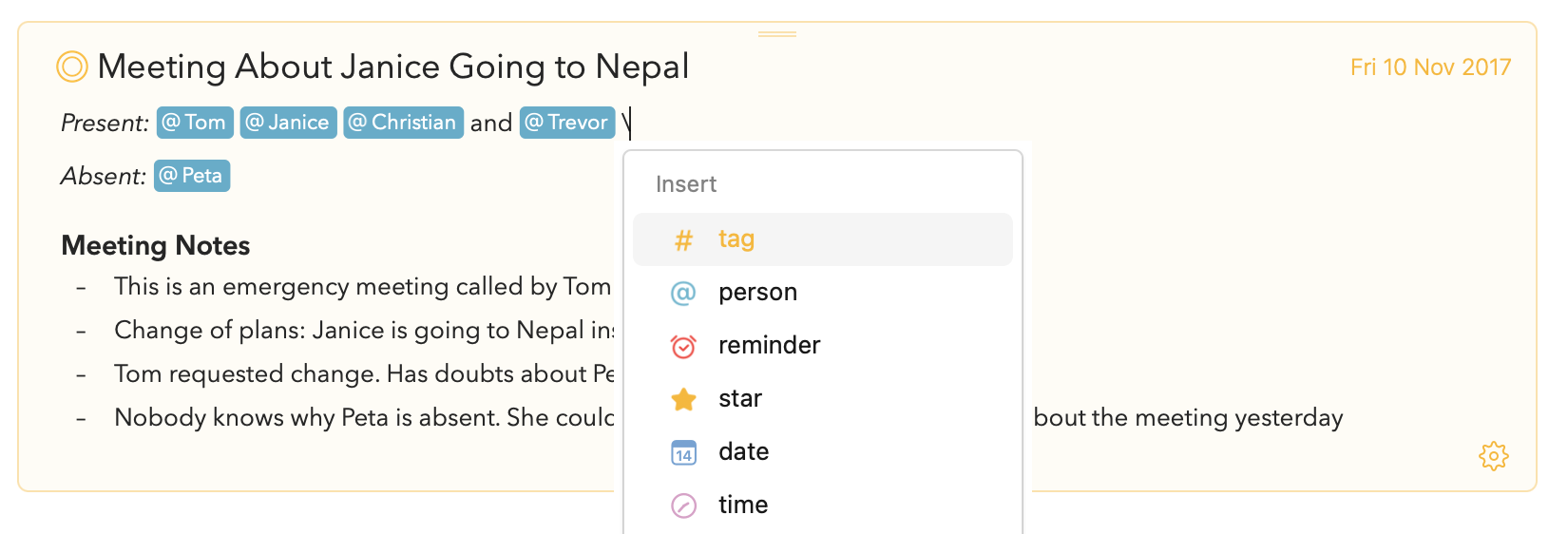Click the @Trevor person tag
The image size is (1568, 534).
click(x=567, y=123)
